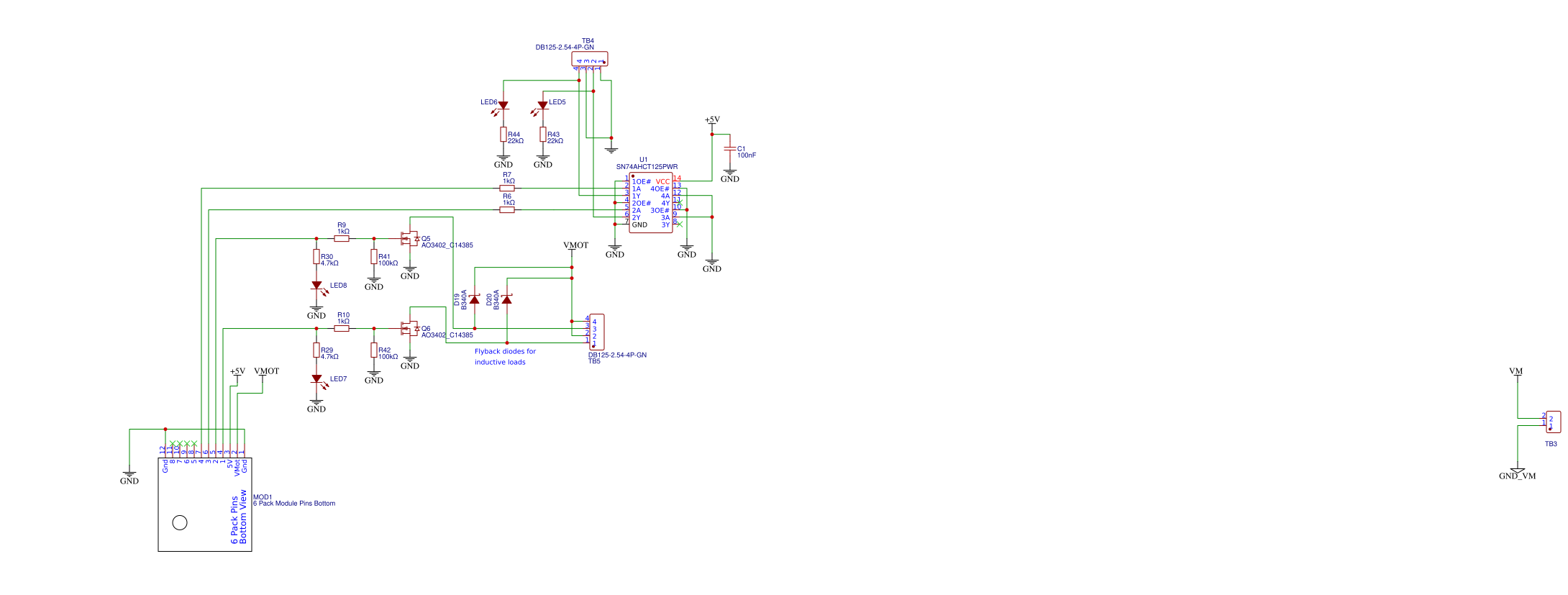The height and width of the screenshot is (595, 1568).
Task: Click the LED8 diode symbol
Action: pos(316,286)
